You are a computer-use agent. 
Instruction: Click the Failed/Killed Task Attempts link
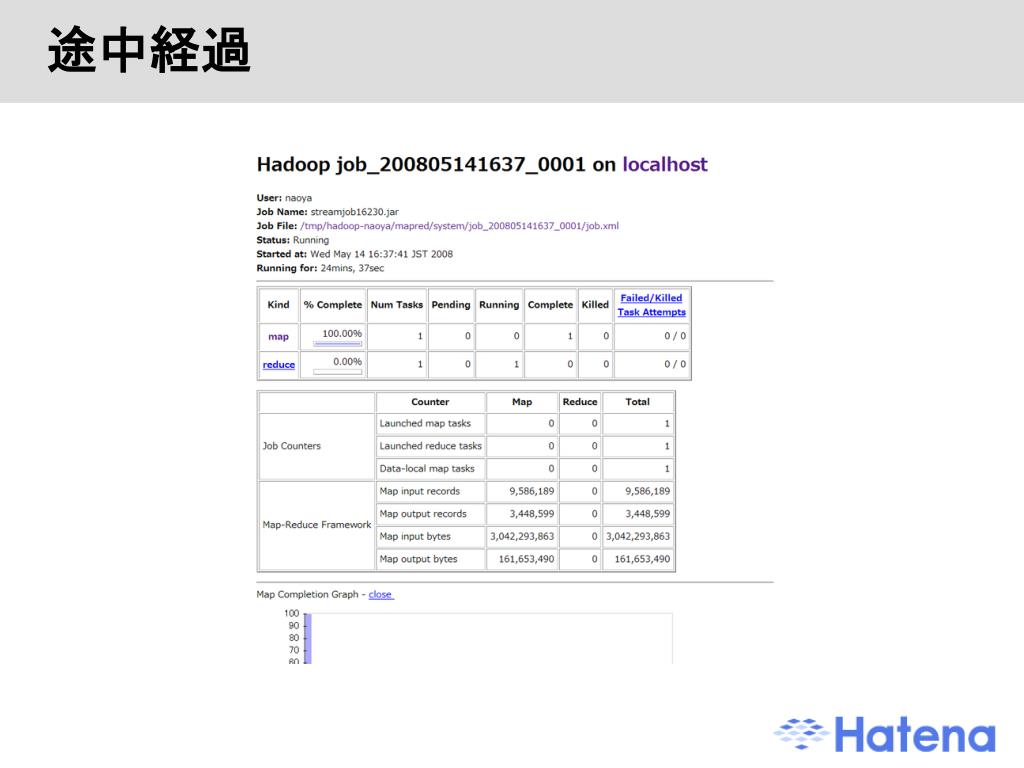(x=651, y=305)
